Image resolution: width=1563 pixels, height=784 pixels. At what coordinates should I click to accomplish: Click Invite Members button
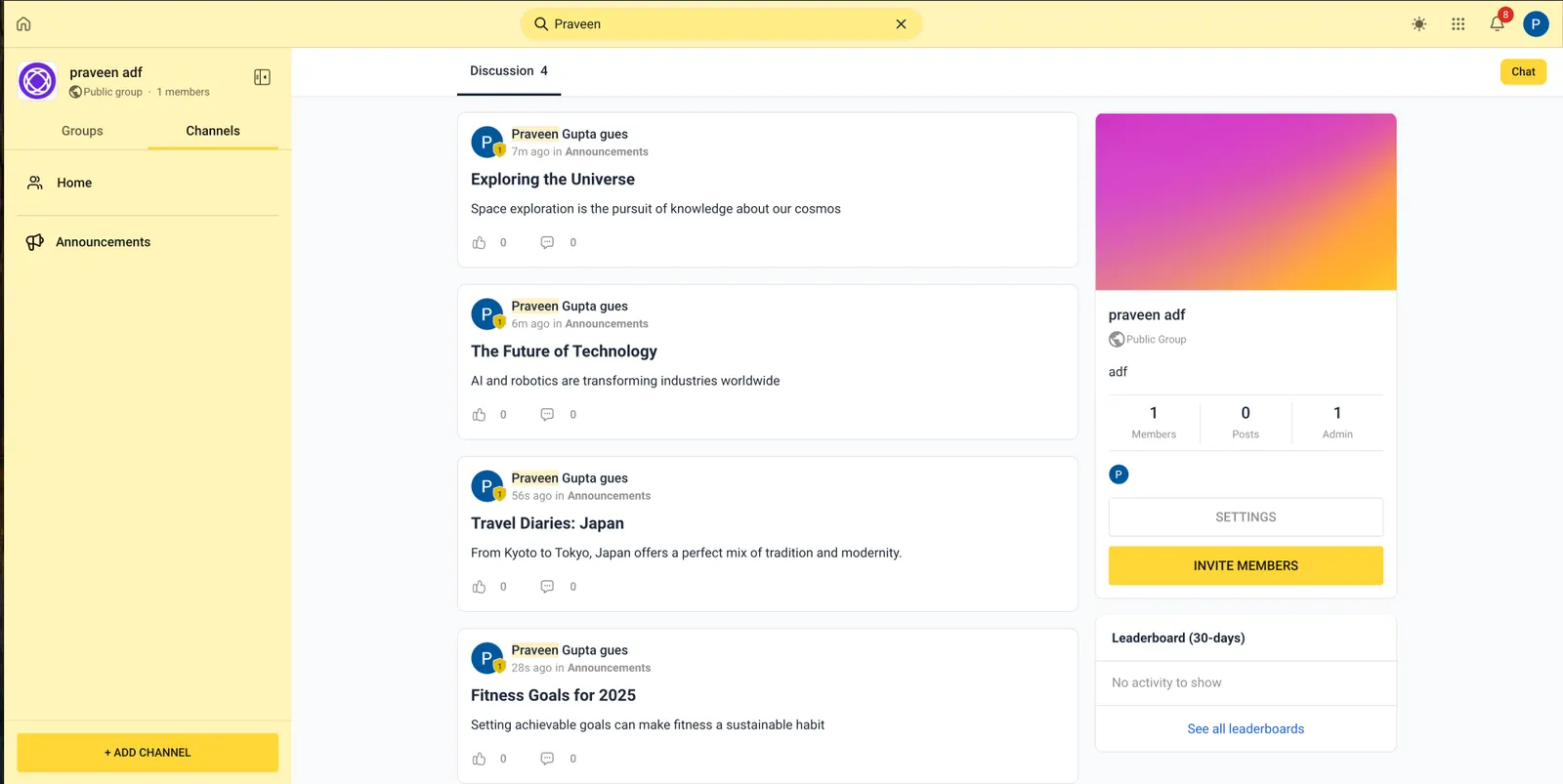[1246, 566]
